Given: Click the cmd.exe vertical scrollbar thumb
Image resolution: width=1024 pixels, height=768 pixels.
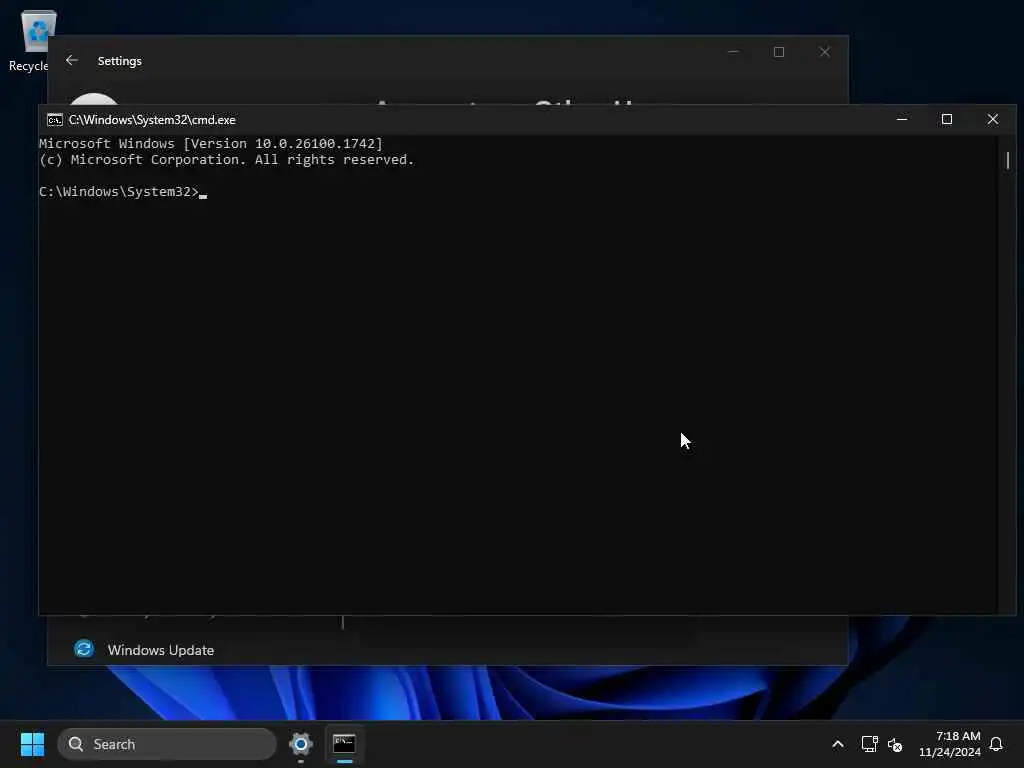Looking at the screenshot, I should point(1008,160).
